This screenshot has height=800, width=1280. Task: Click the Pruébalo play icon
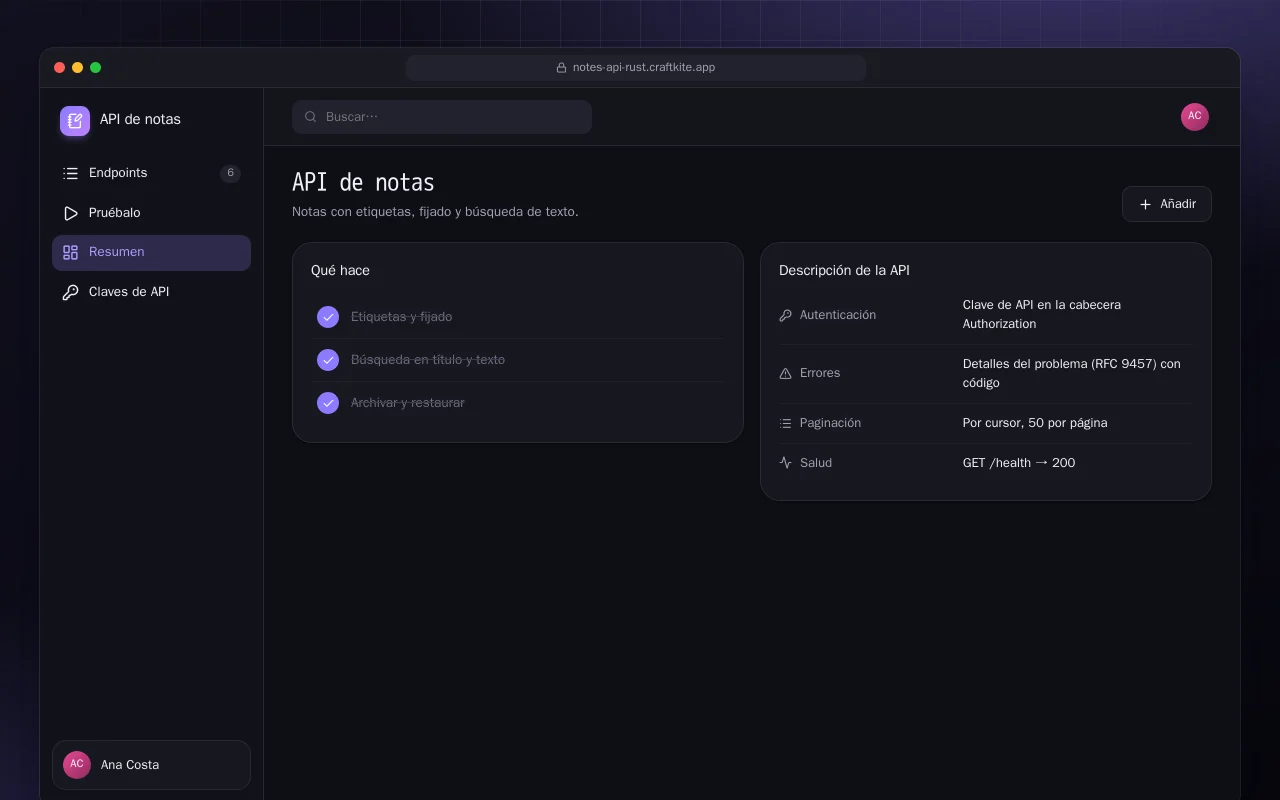pos(70,213)
